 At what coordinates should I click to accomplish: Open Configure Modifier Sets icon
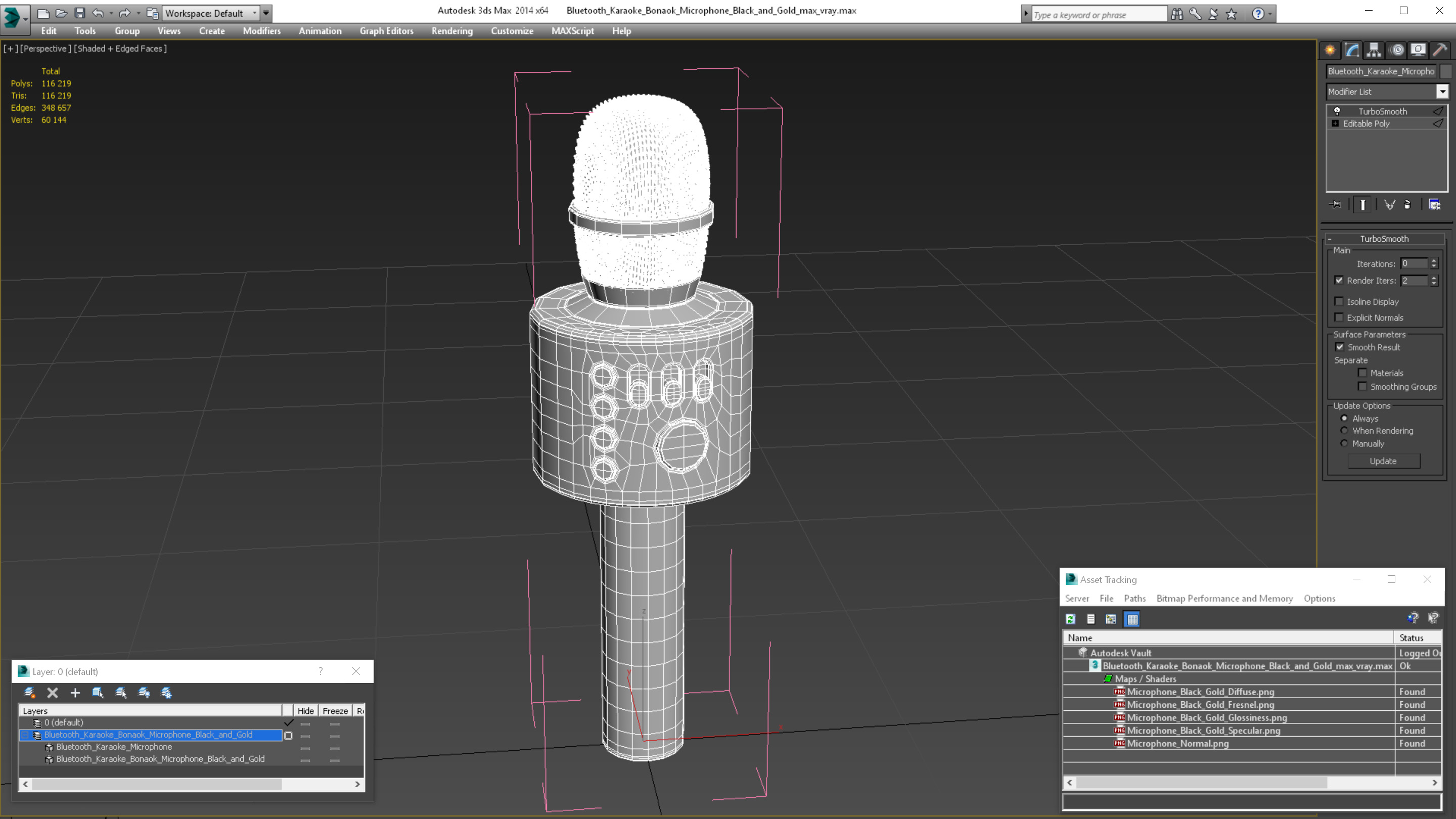click(1435, 205)
